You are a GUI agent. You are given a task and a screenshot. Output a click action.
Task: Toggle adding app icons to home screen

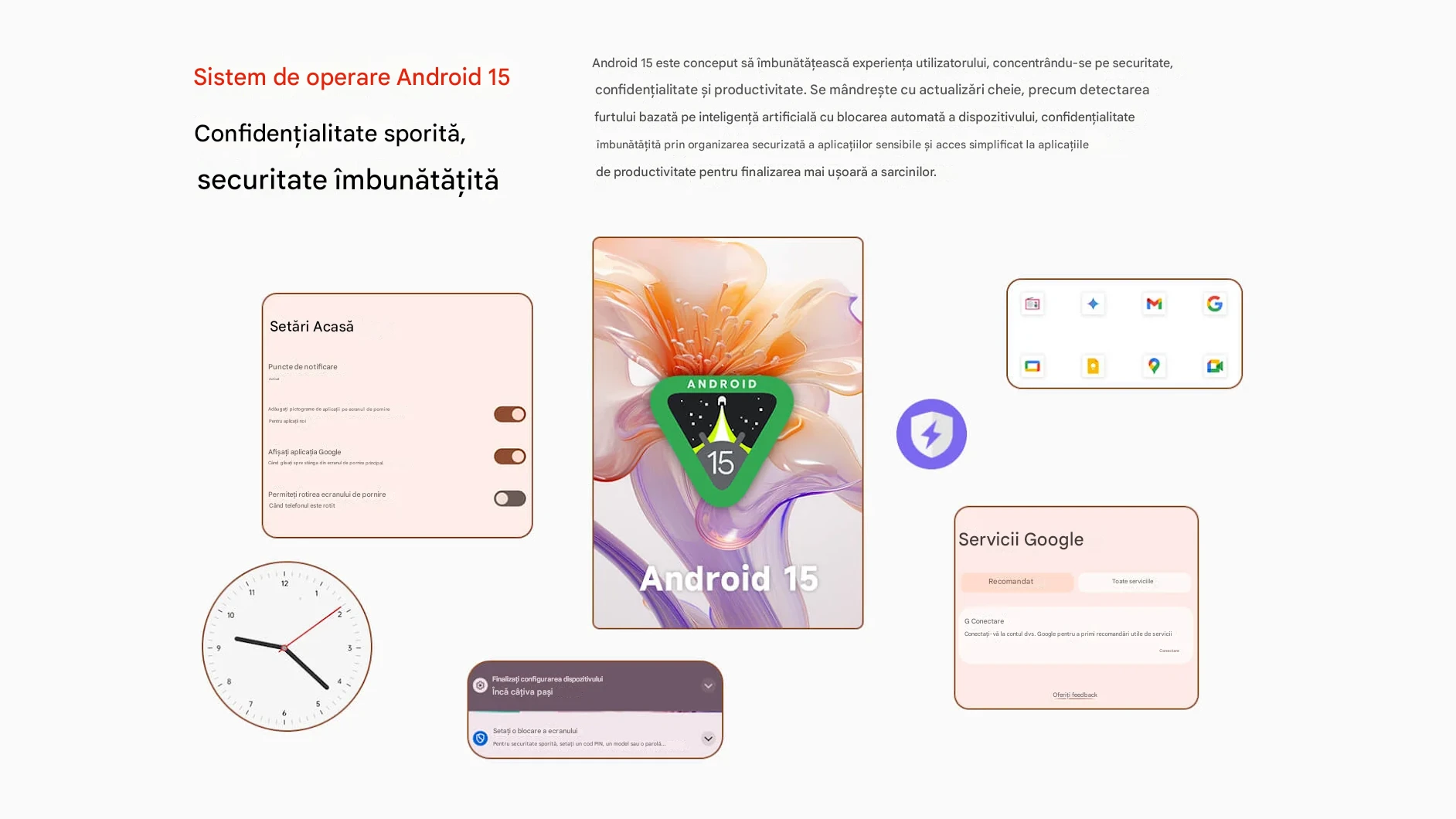coord(510,415)
